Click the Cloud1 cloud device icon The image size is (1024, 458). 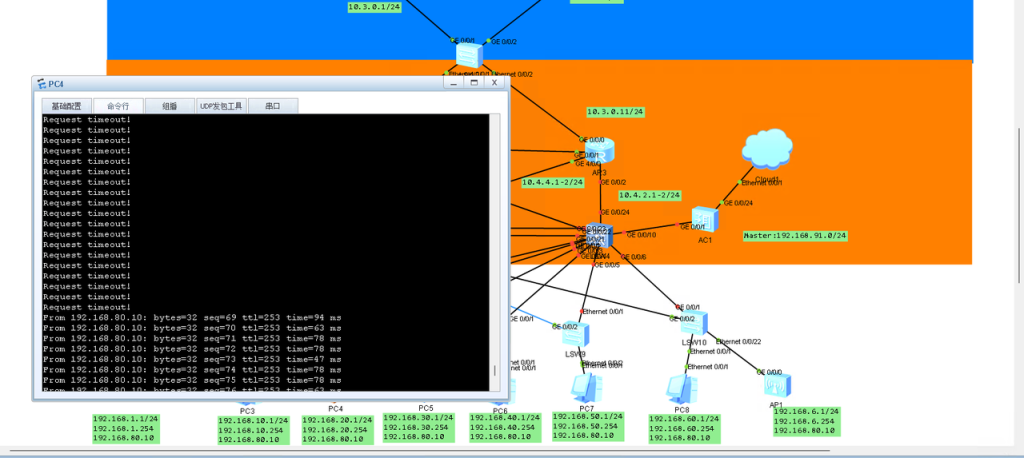click(x=767, y=151)
